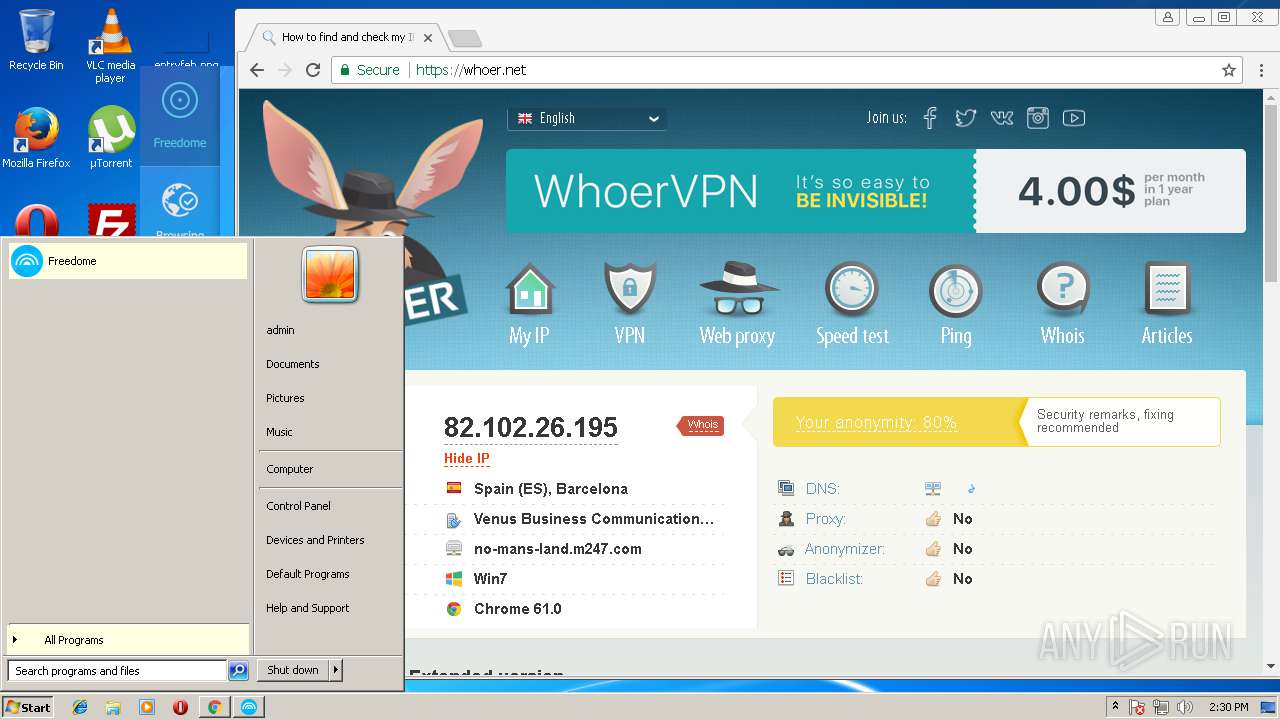The height and width of the screenshot is (720, 1280).
Task: Visit Whoer Twitter page icon
Action: 965,118
